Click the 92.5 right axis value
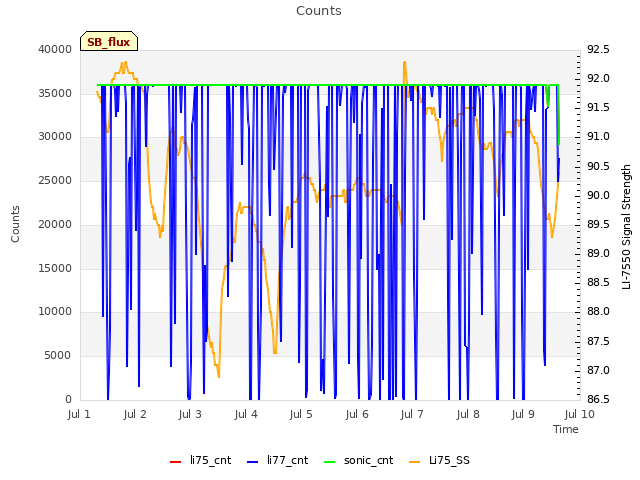Image resolution: width=640 pixels, height=480 pixels. pos(598,49)
